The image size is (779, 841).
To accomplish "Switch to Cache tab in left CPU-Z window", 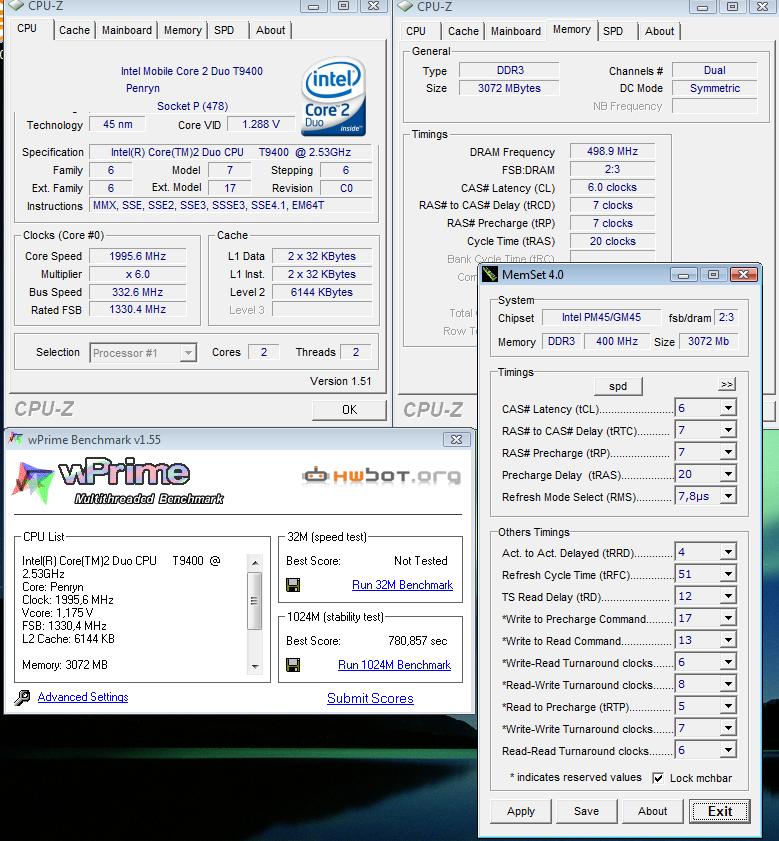I will (74, 30).
